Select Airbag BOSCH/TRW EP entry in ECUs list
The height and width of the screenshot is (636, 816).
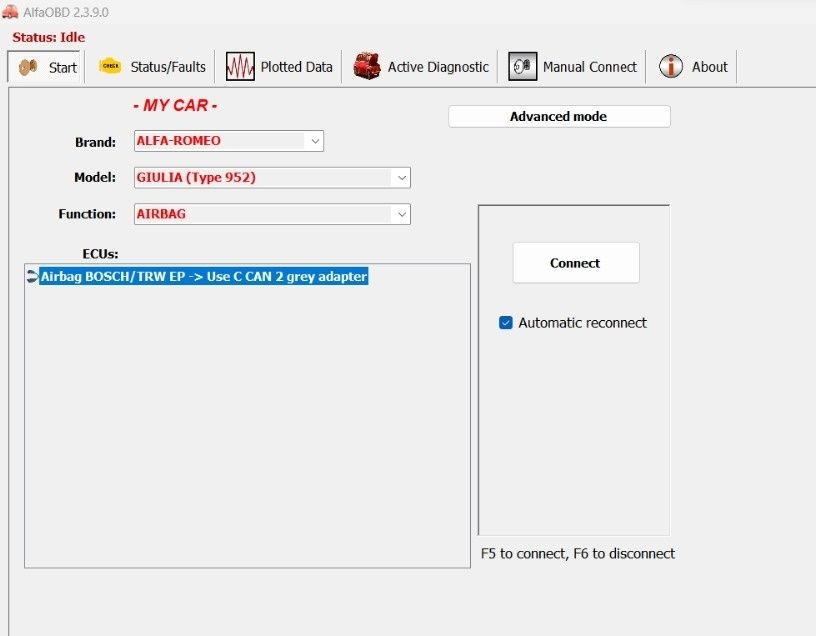[x=204, y=276]
